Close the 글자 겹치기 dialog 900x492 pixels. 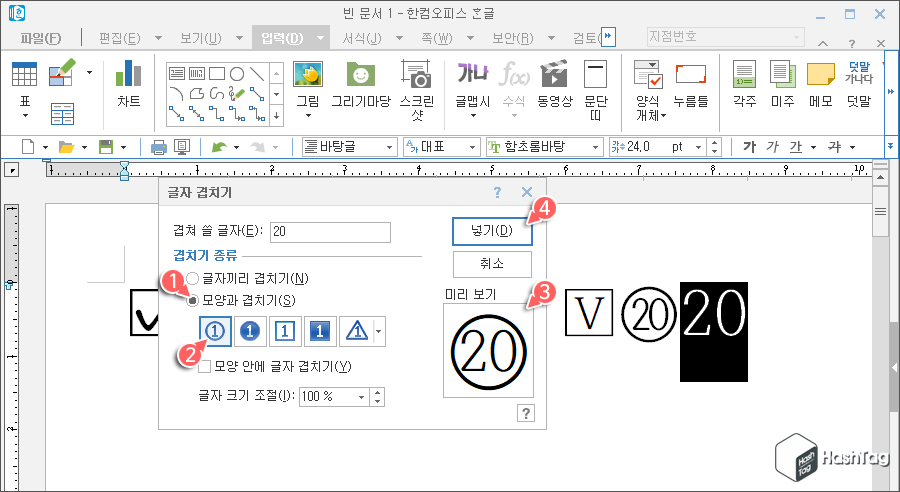coord(527,192)
